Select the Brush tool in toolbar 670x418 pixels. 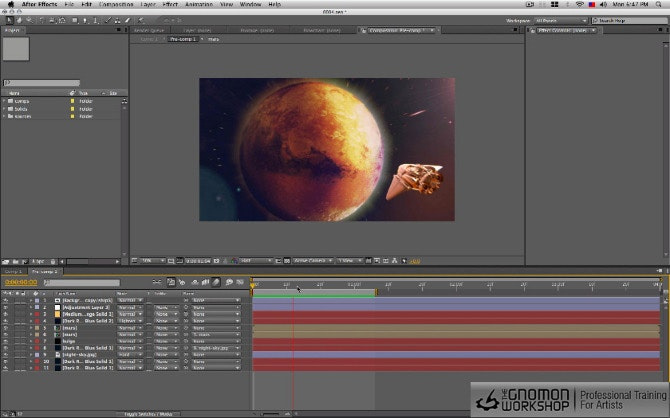tap(108, 20)
